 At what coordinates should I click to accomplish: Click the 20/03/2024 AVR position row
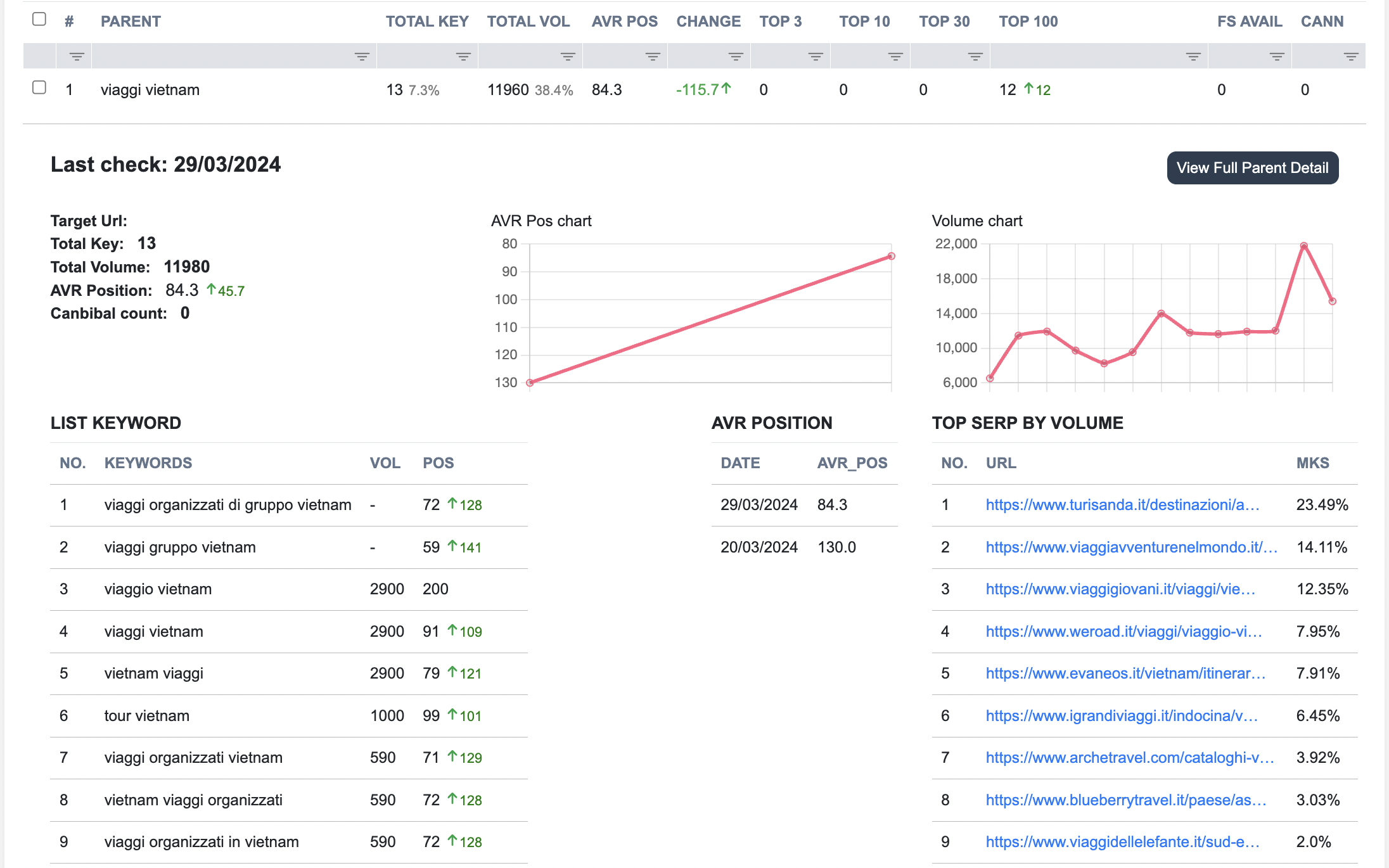[x=804, y=547]
